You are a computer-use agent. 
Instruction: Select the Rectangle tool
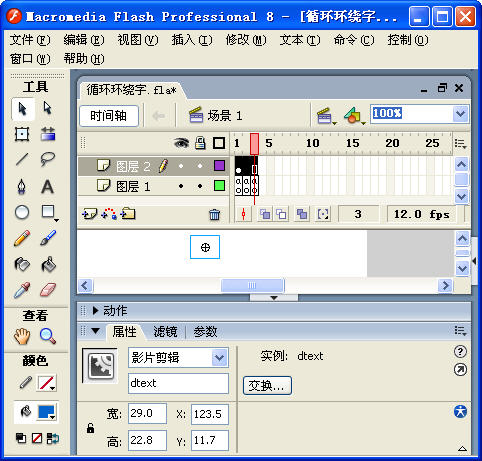[x=48, y=212]
